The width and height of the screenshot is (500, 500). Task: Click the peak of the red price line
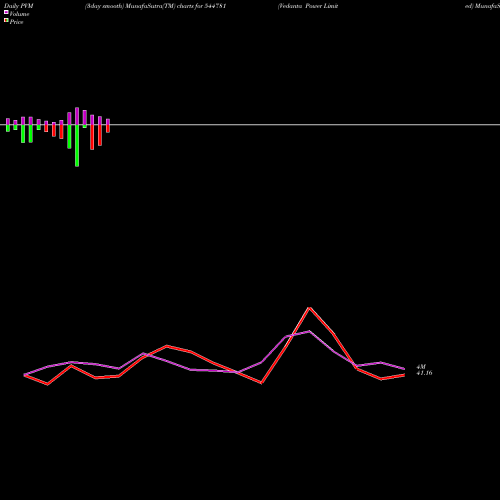click(310, 308)
